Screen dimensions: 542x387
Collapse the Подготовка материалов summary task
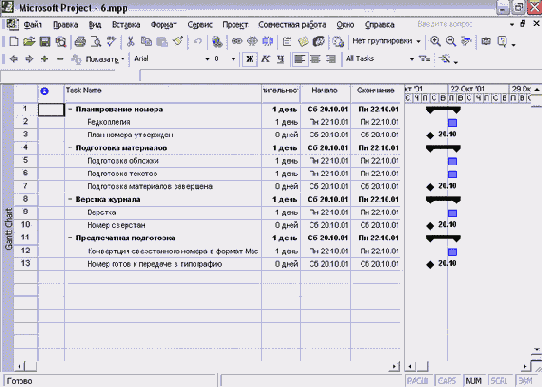coord(70,148)
